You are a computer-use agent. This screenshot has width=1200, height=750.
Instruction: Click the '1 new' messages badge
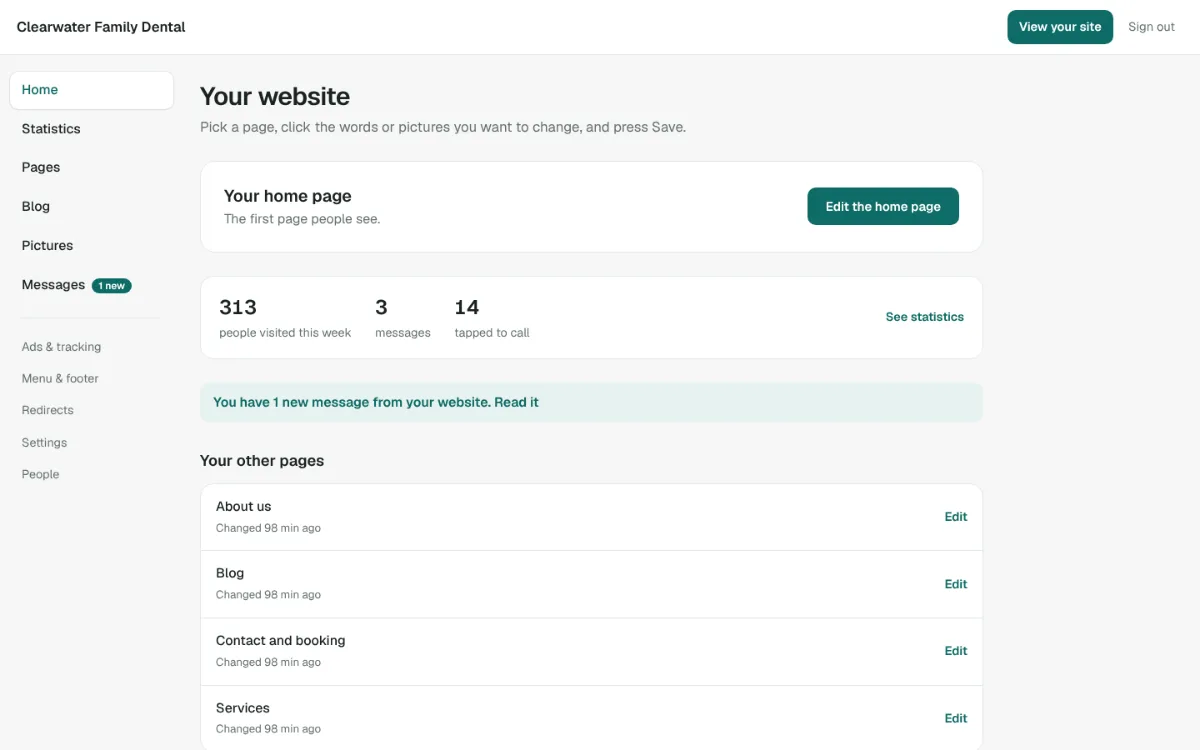click(112, 286)
